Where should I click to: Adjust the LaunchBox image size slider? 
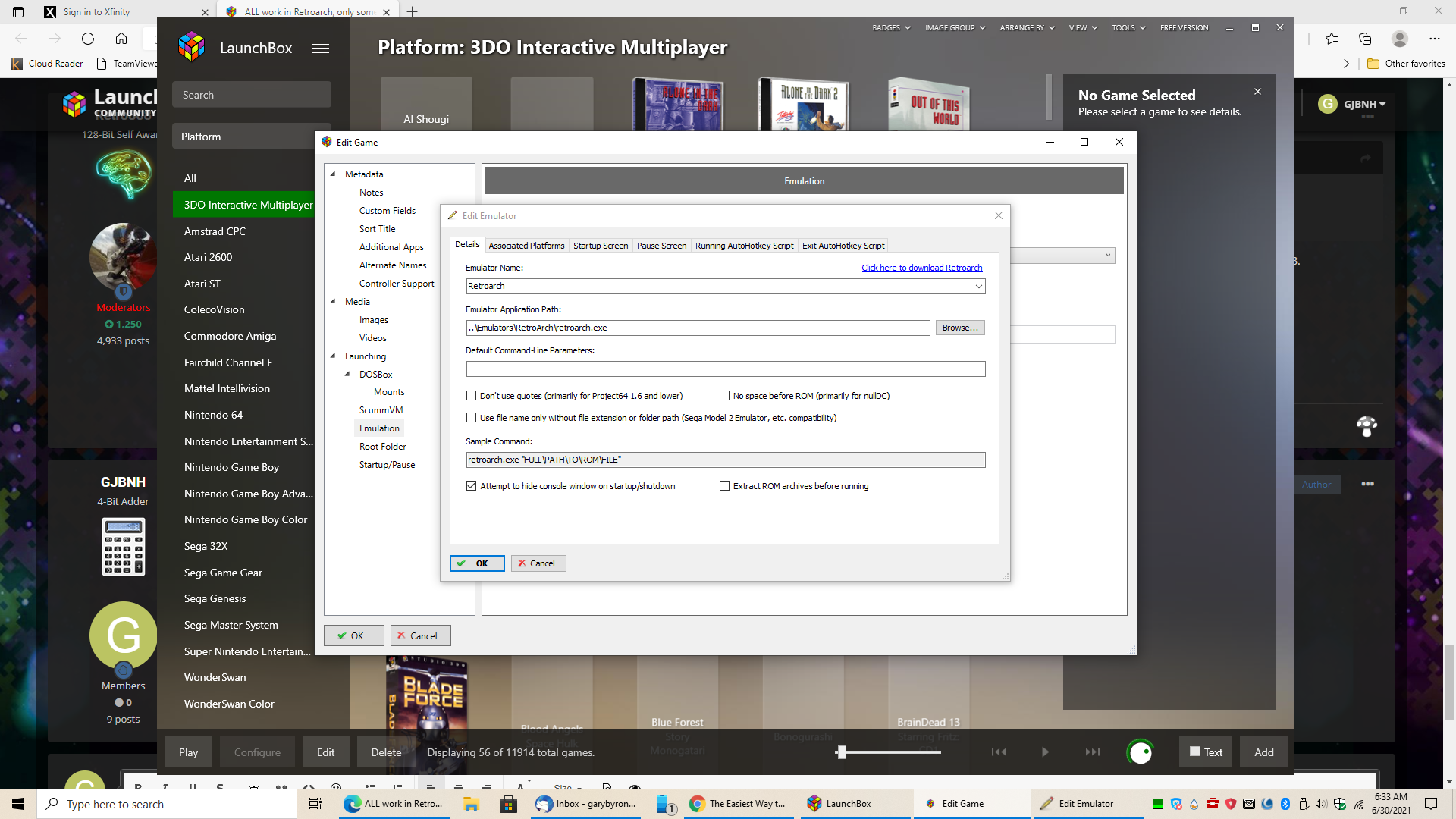(842, 752)
